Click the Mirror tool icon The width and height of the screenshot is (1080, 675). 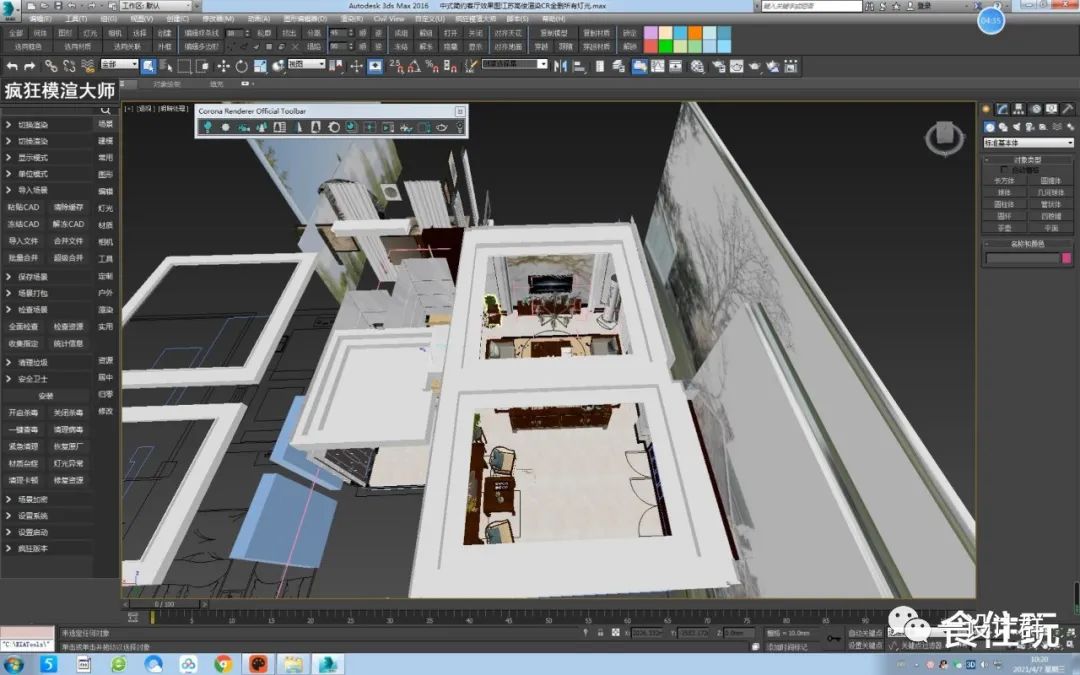tap(561, 66)
